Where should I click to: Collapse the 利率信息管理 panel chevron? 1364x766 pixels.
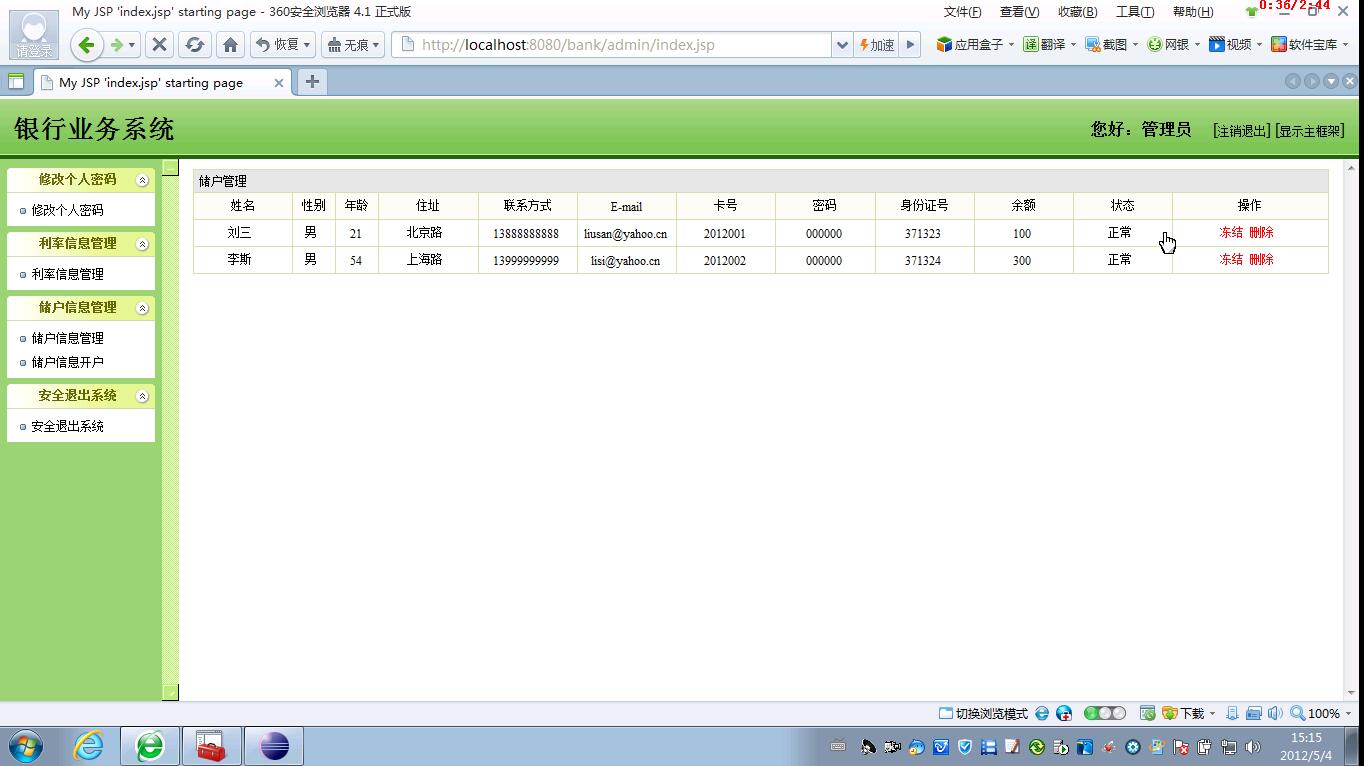click(142, 244)
